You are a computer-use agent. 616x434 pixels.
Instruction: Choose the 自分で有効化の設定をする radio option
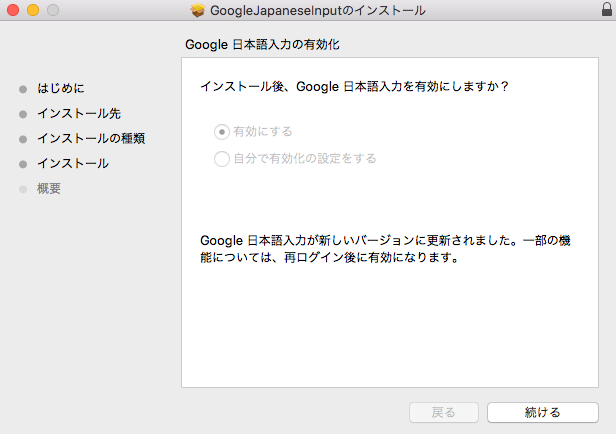coord(221,158)
